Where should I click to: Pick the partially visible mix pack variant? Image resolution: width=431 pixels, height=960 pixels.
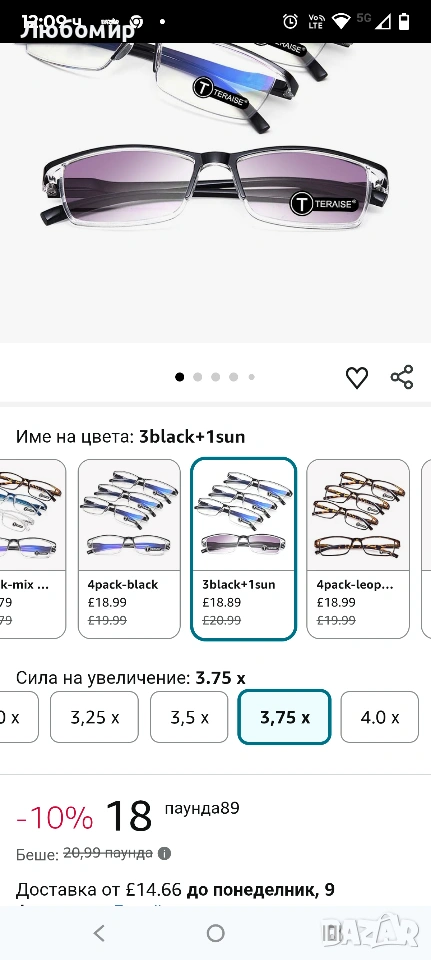[31, 549]
